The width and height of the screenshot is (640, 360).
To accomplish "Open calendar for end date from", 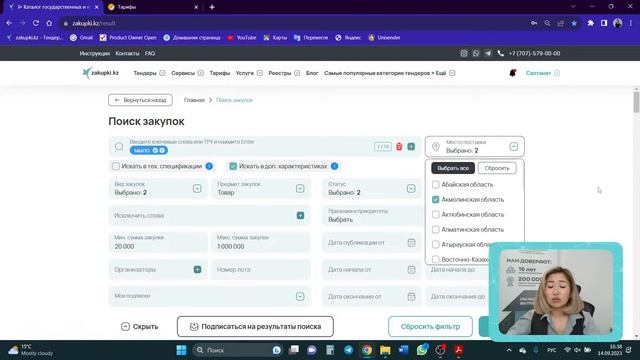I will tap(411, 296).
